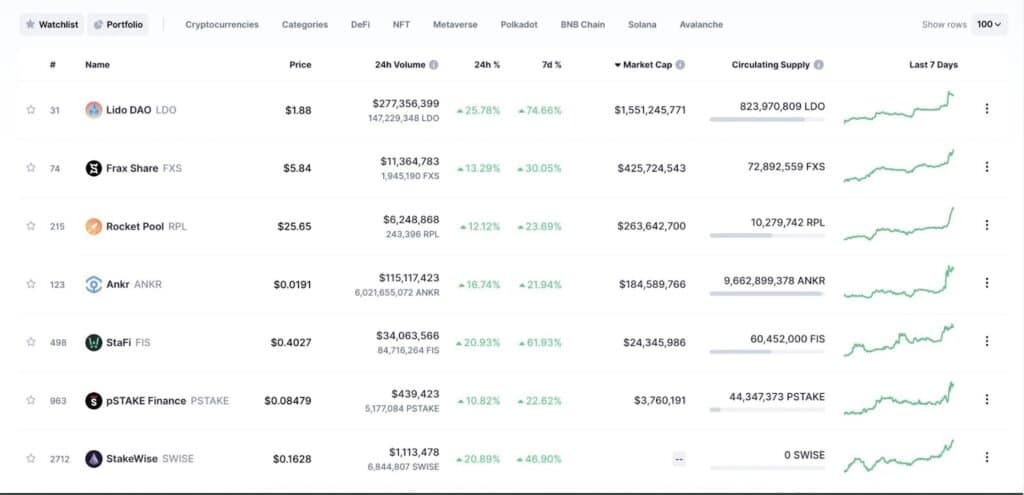Click the 24h Volume info icon
Image resolution: width=1024 pixels, height=495 pixels.
[434, 65]
